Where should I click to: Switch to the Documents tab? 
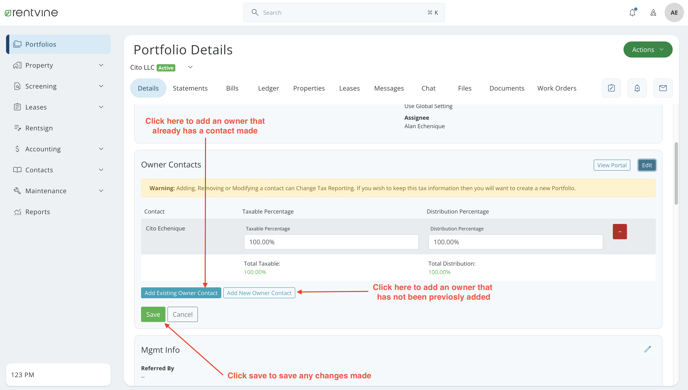507,88
